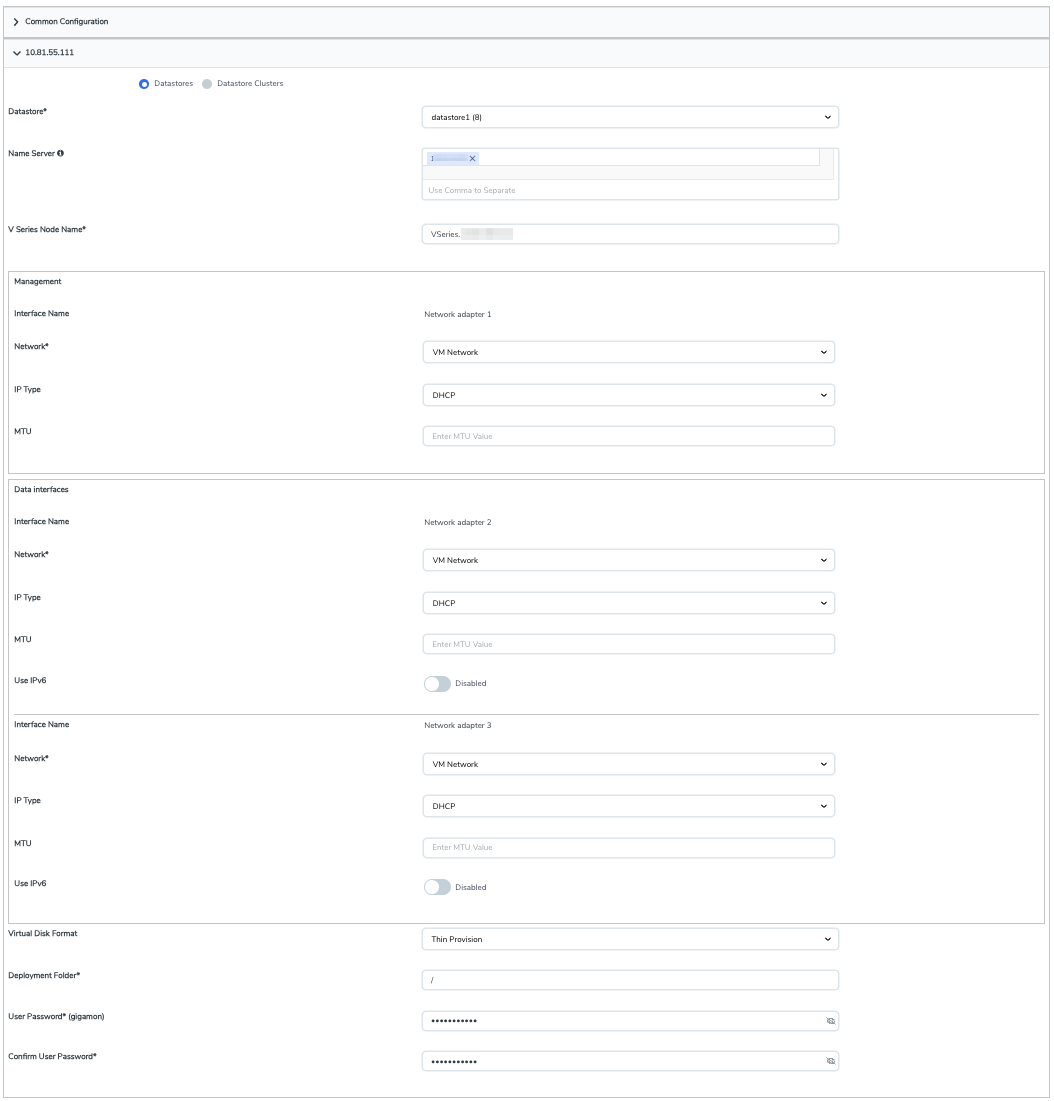Open IP Type dropdown for Network adapter 3
1054x1101 pixels.
(x=628, y=806)
